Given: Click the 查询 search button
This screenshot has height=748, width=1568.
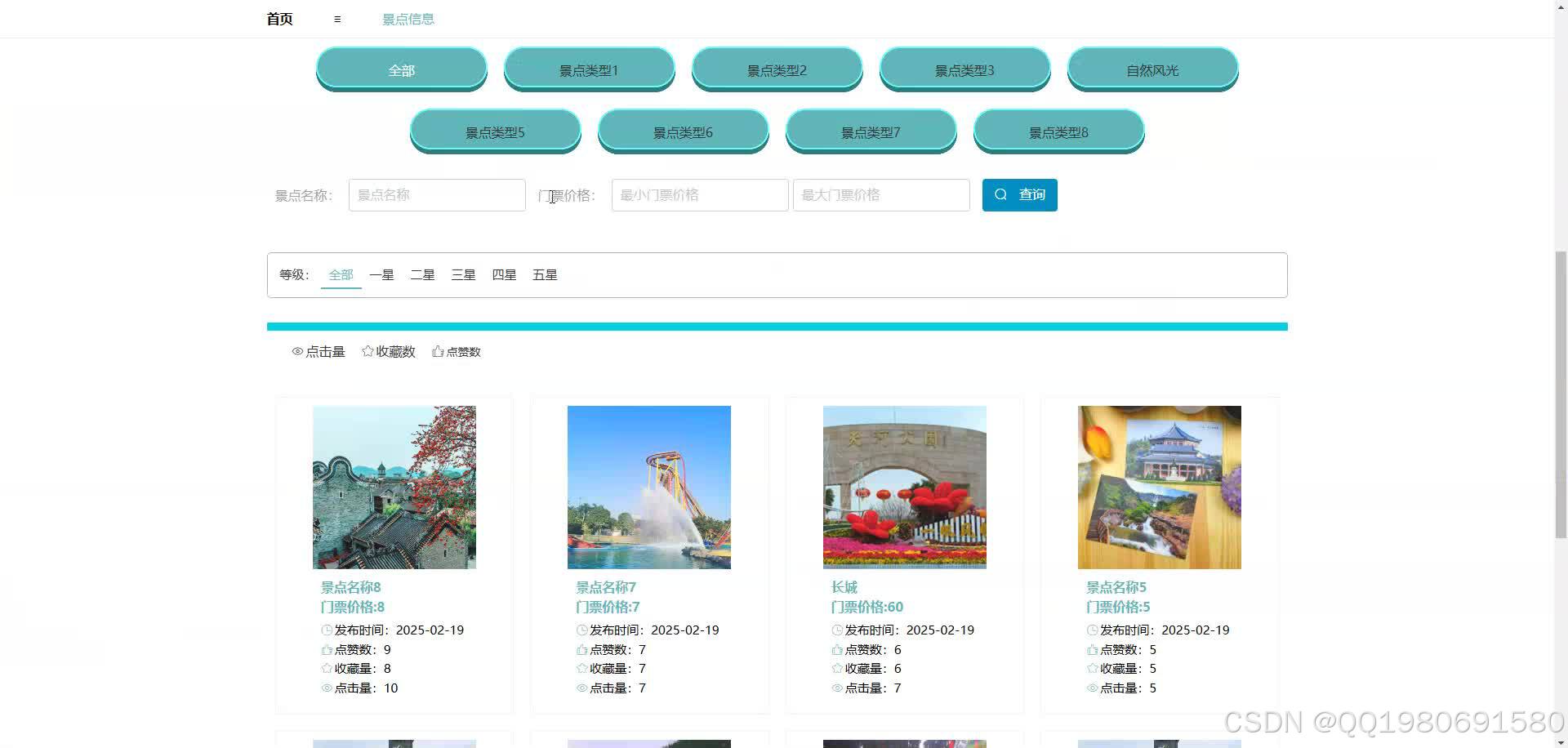Looking at the screenshot, I should pos(1019,194).
